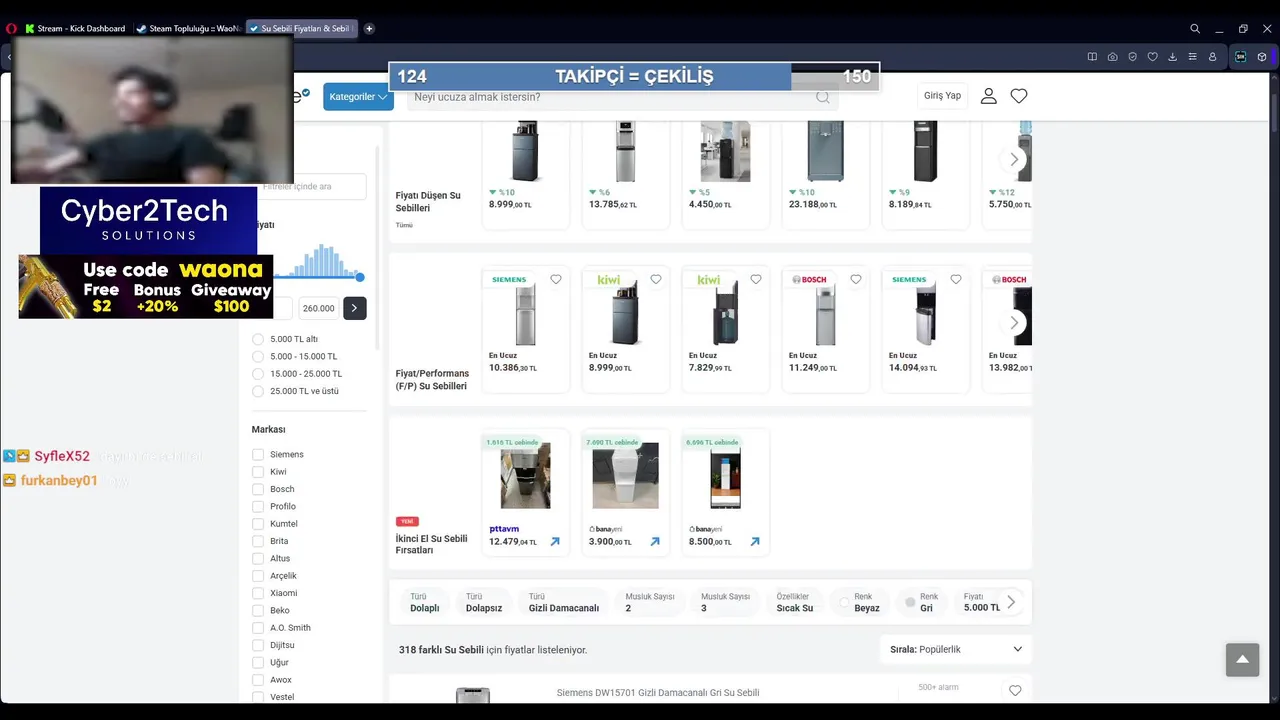Take a snapshot with camera icon
The height and width of the screenshot is (720, 1280).
tap(1112, 57)
